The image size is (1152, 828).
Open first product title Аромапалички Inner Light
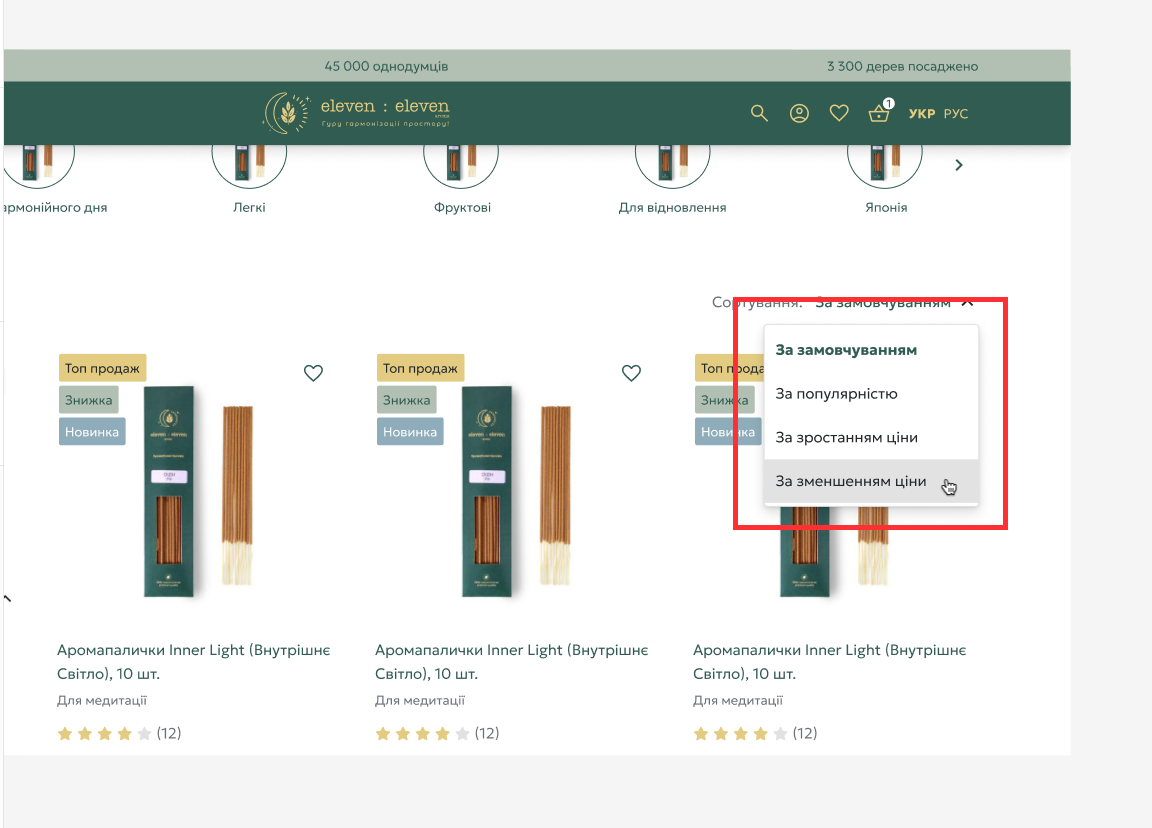point(194,662)
